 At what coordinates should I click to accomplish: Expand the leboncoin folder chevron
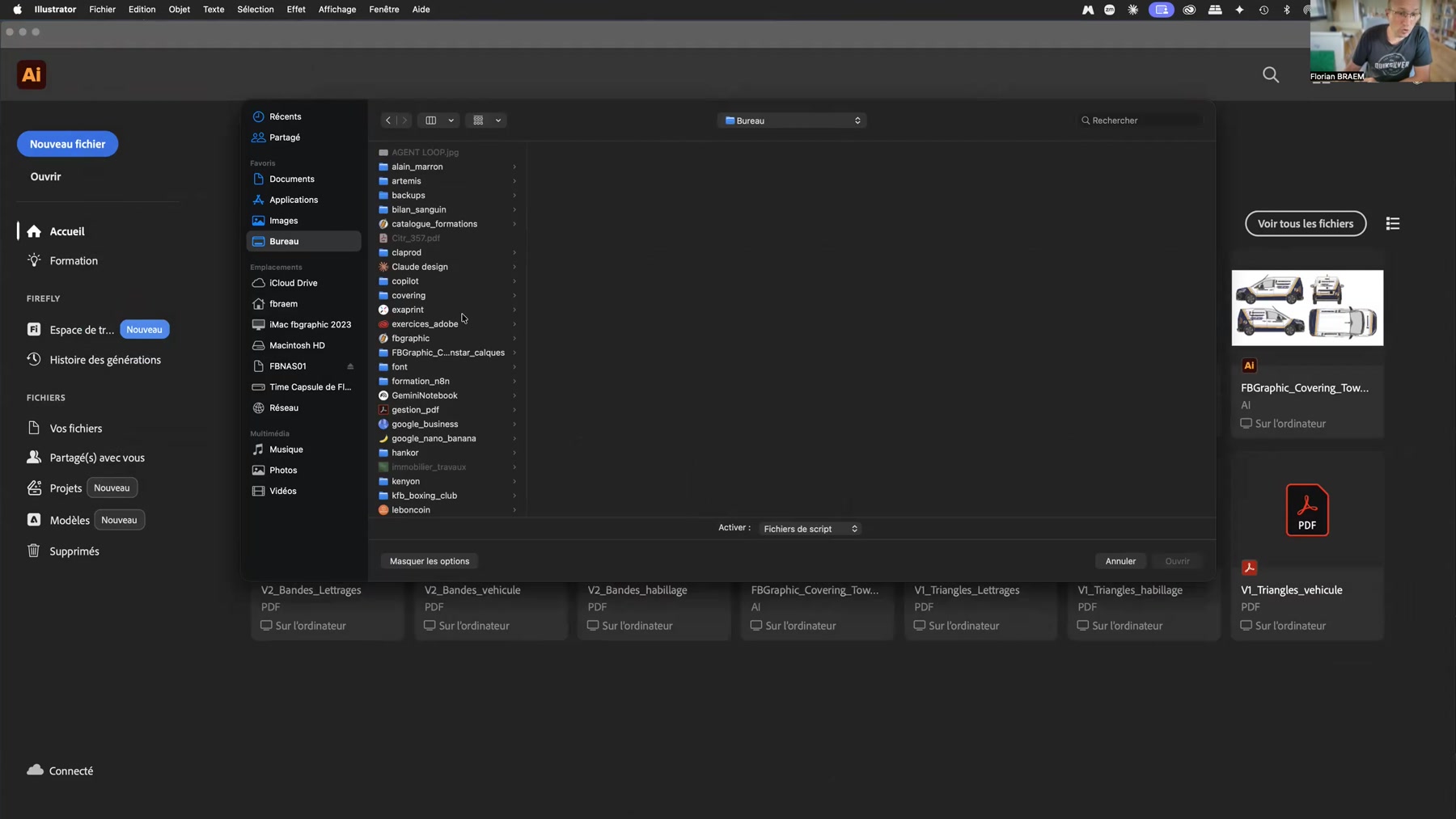point(514,510)
